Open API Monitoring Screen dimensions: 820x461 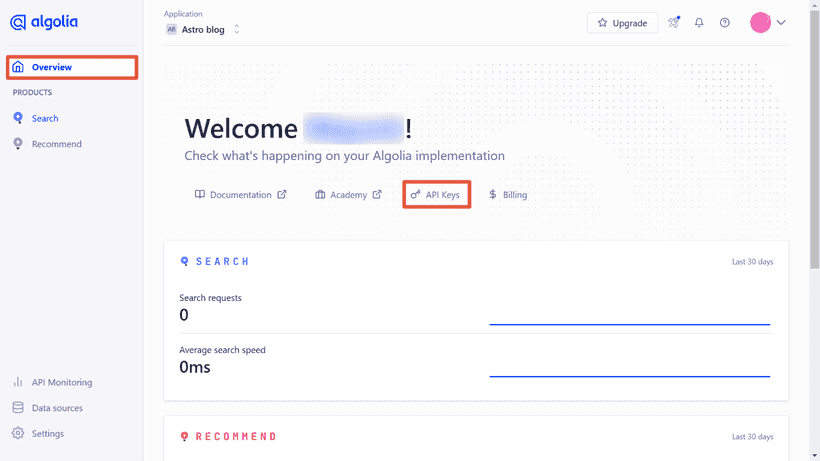(62, 383)
